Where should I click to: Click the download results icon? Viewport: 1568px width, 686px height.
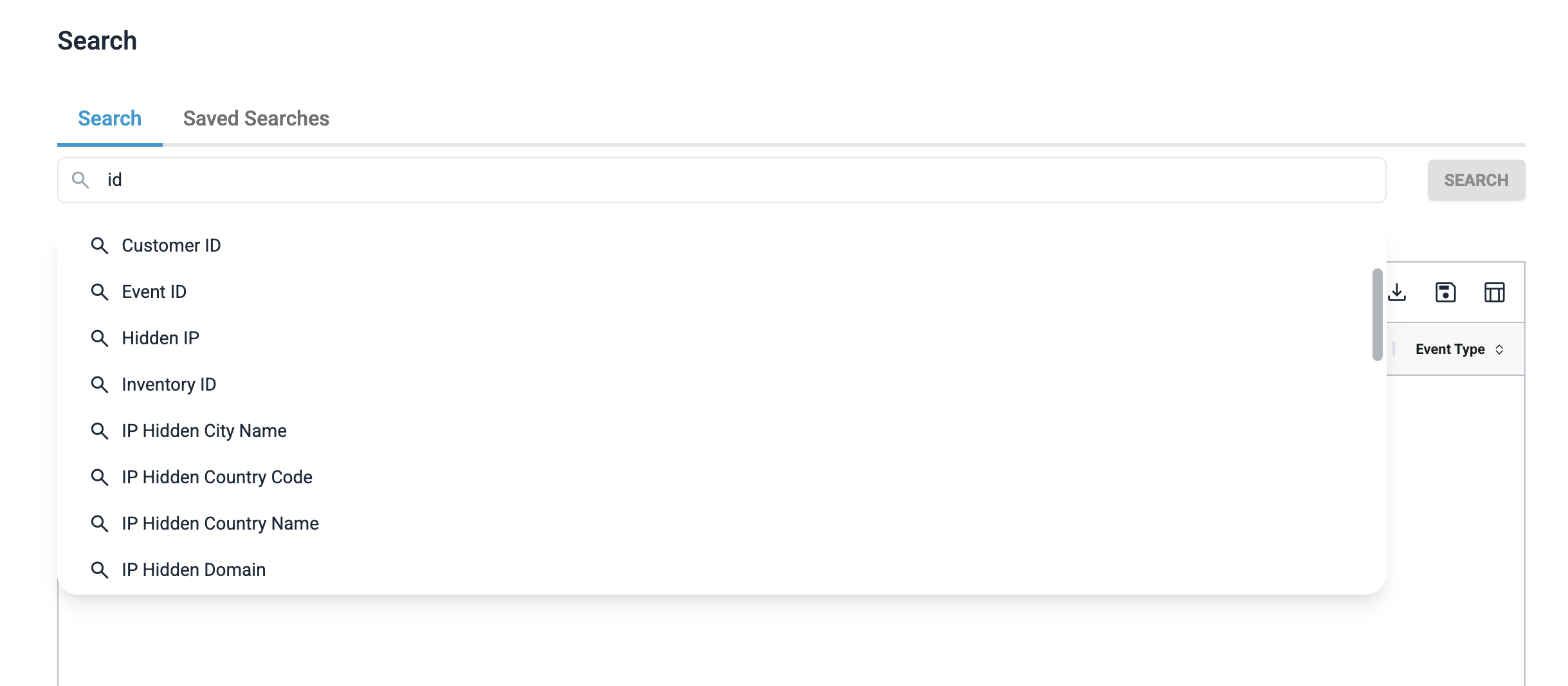pyautogui.click(x=1397, y=292)
